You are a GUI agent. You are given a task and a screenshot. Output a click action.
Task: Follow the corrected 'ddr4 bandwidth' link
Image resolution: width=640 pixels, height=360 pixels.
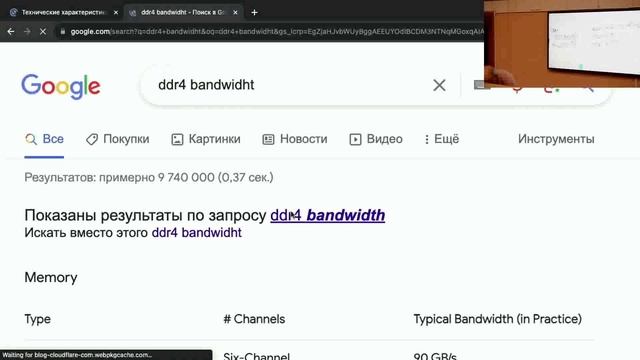coord(327,215)
